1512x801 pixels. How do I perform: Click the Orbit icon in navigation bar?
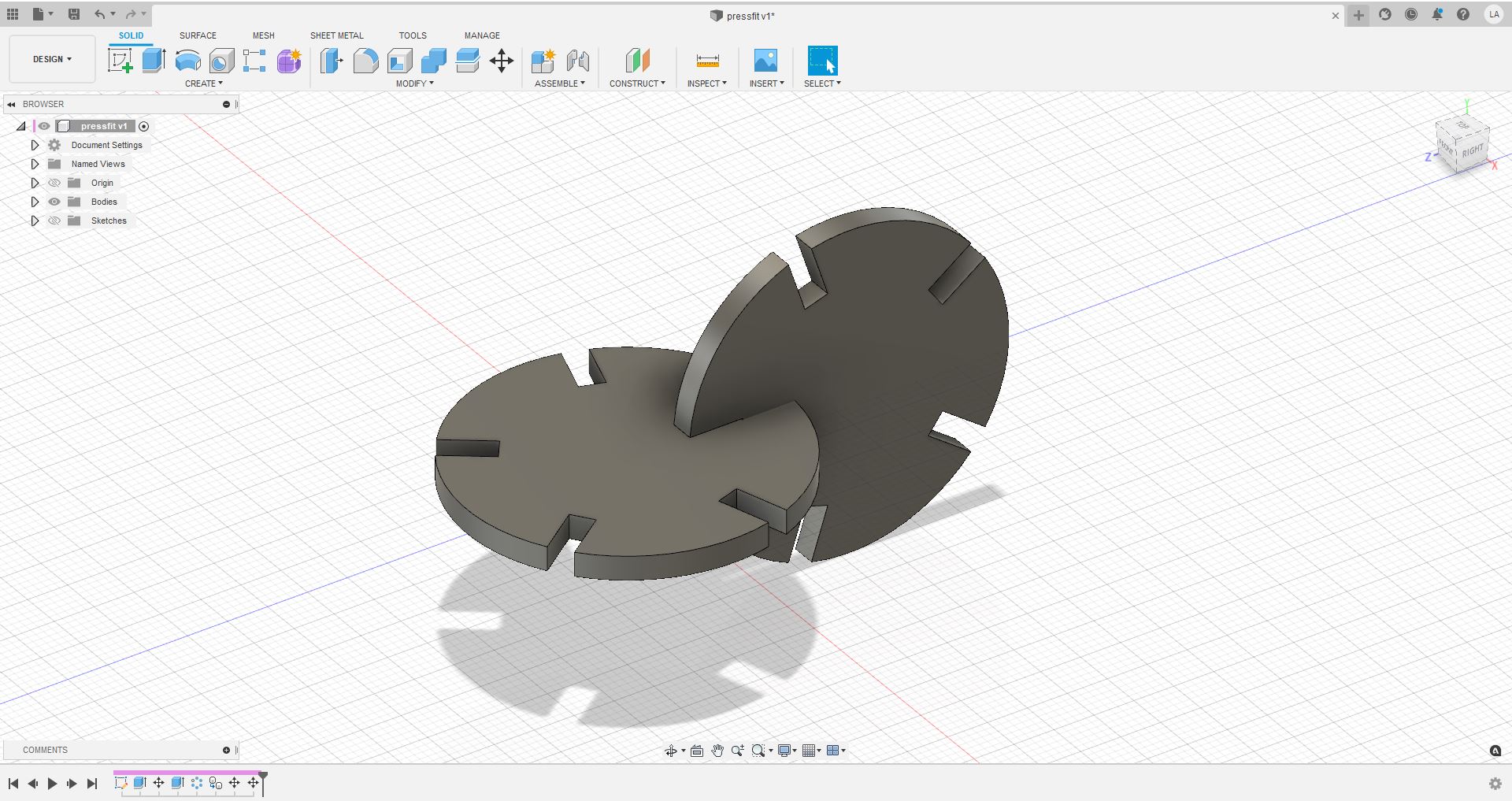(x=671, y=751)
